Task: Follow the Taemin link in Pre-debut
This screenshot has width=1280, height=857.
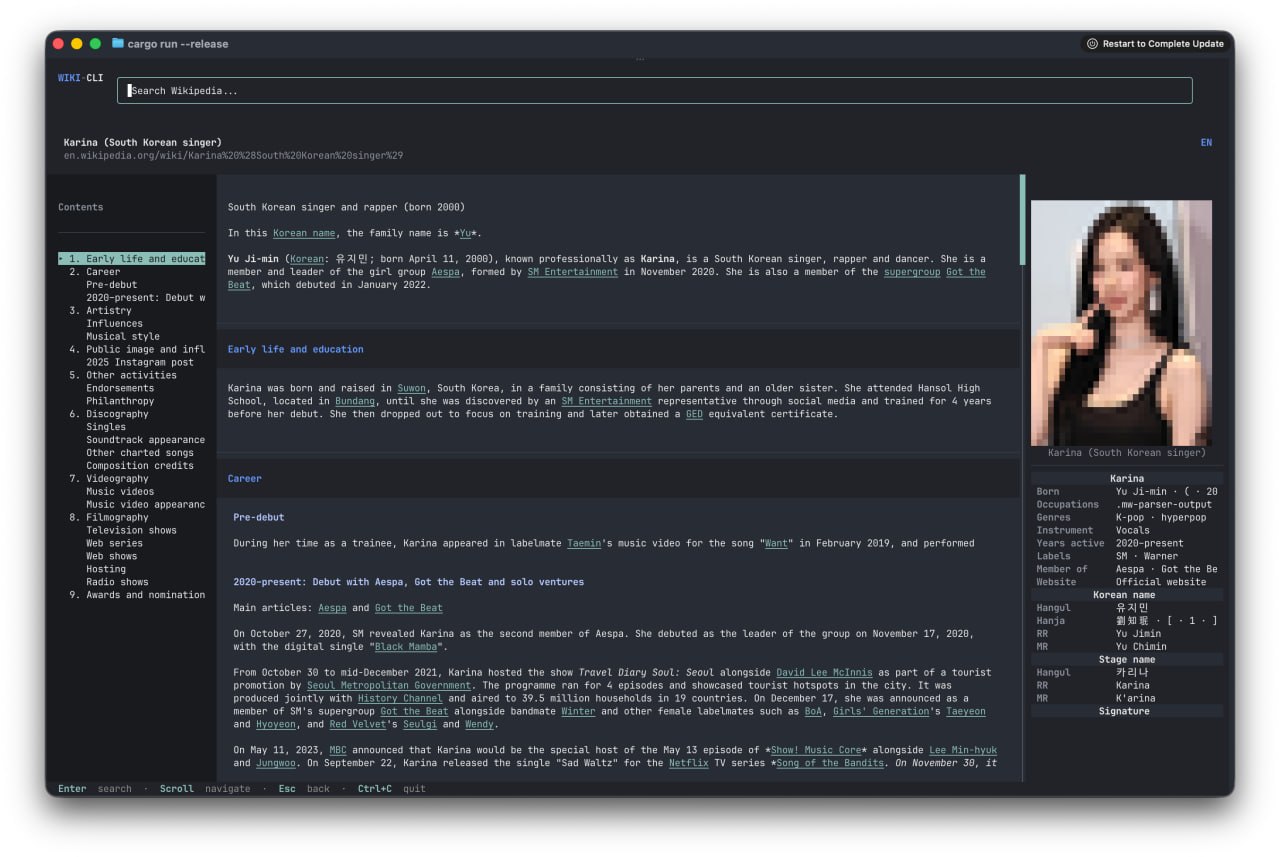Action: coord(584,544)
